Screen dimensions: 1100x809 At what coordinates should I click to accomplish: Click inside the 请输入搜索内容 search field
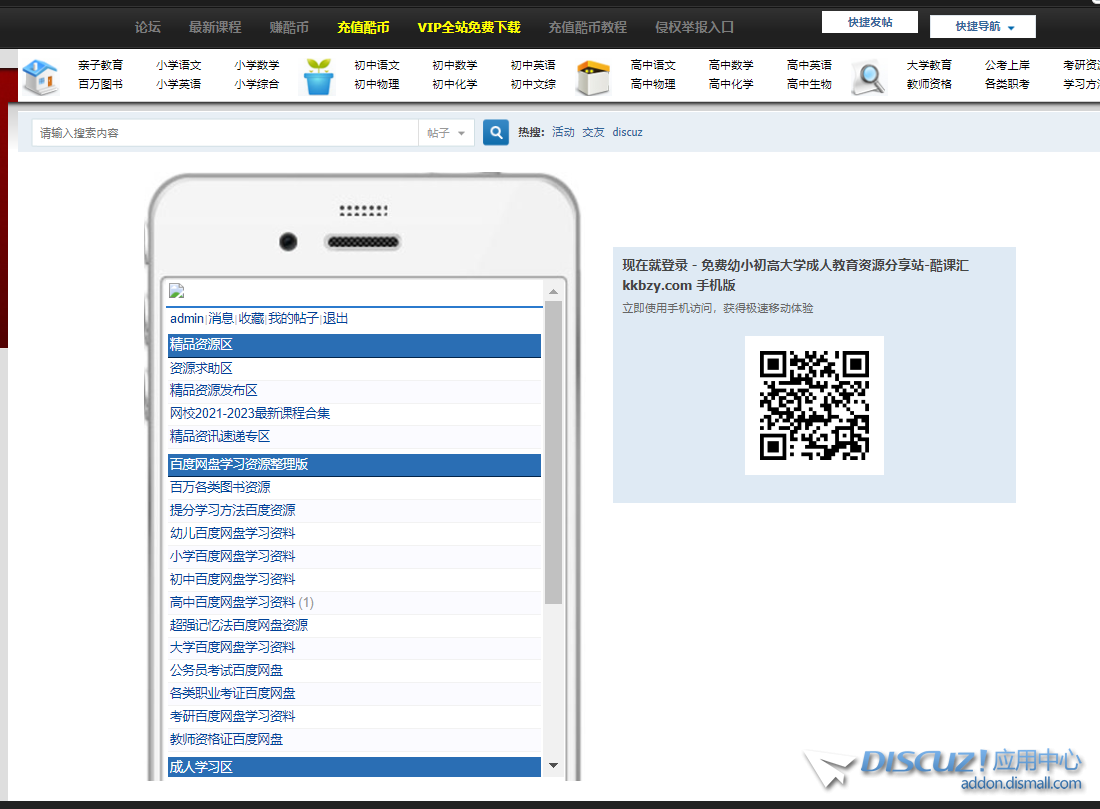(x=220, y=132)
